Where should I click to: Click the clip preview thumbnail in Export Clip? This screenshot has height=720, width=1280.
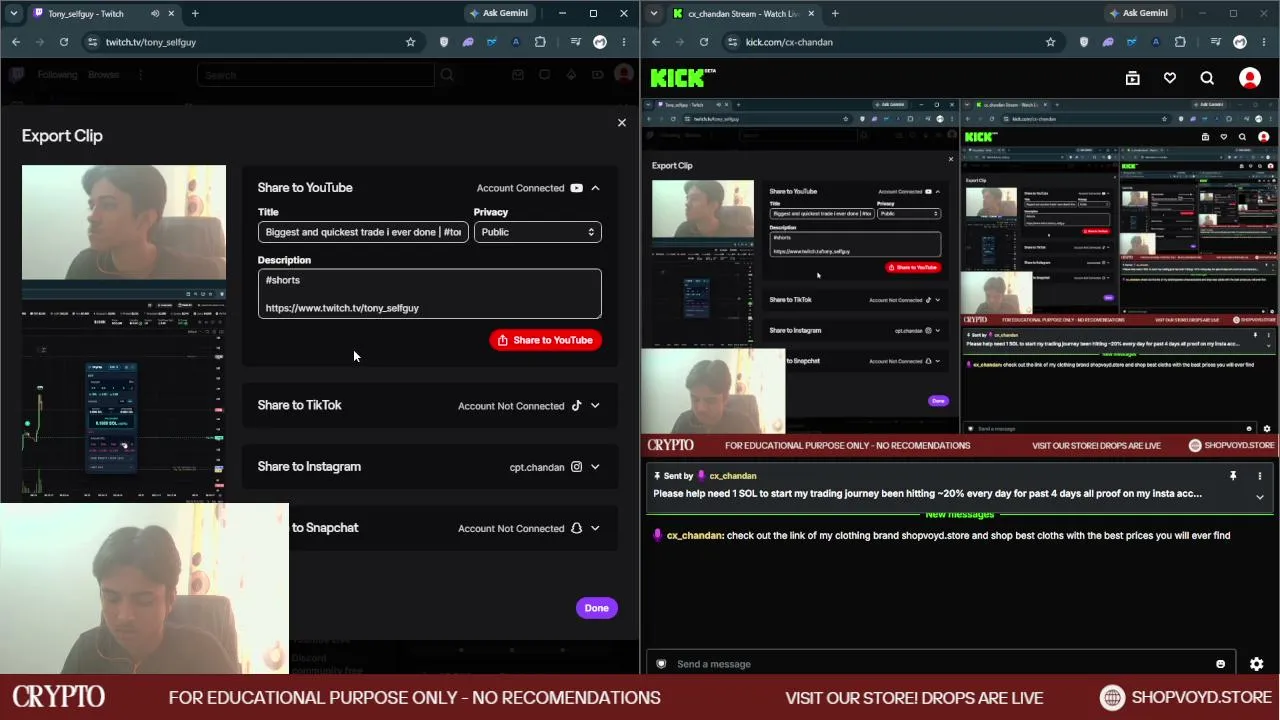coord(124,332)
